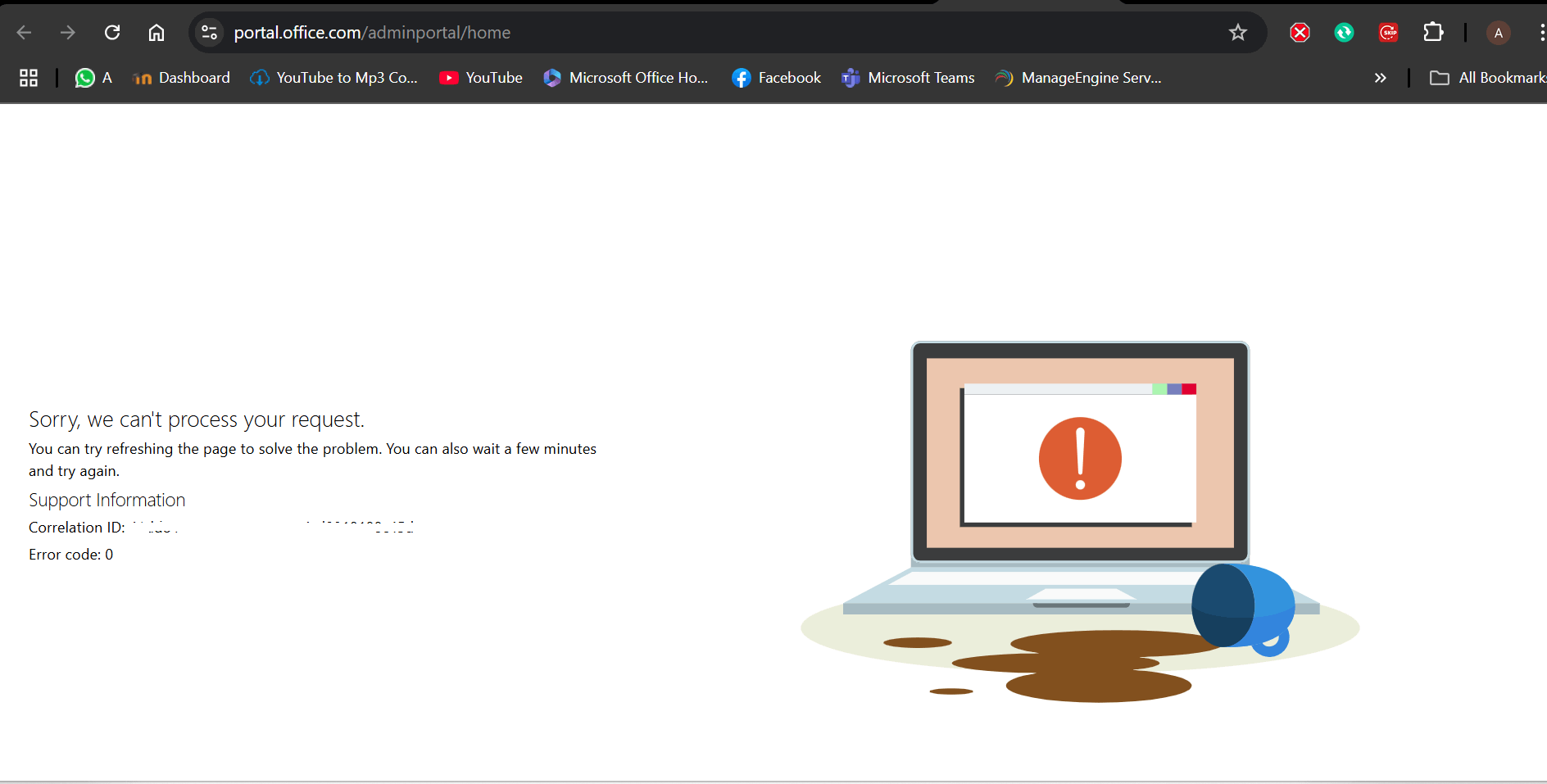This screenshot has height=784, width=1547.
Task: Open the Extensions puzzle menu
Action: tap(1433, 33)
